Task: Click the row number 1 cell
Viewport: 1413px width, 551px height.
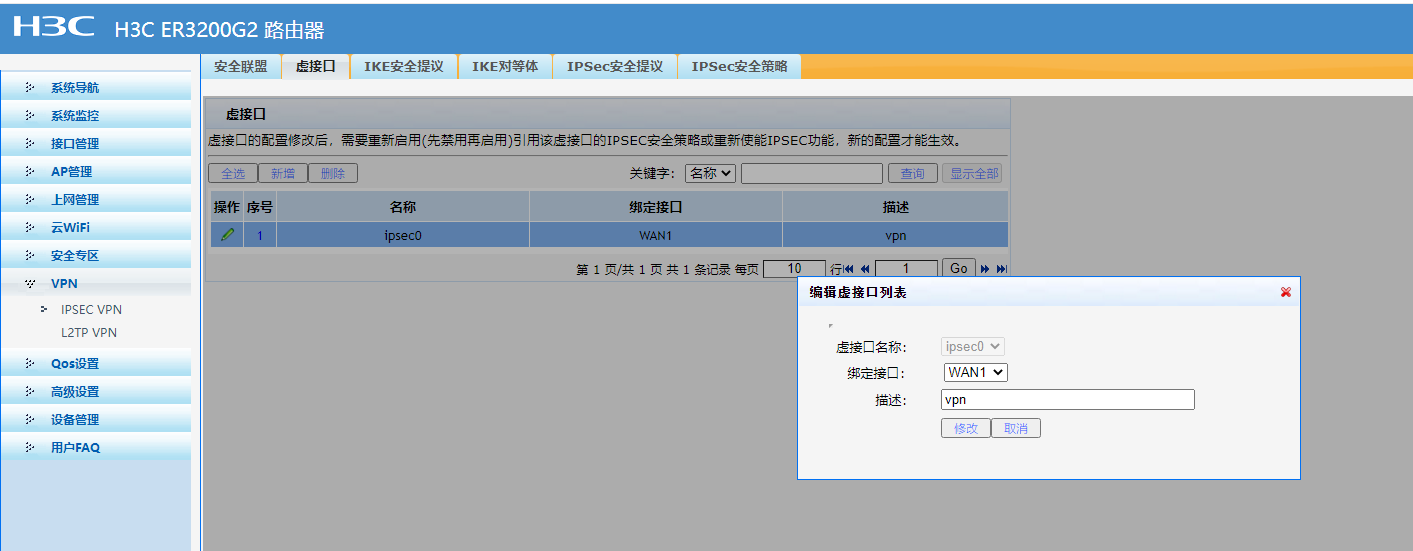Action: click(260, 236)
